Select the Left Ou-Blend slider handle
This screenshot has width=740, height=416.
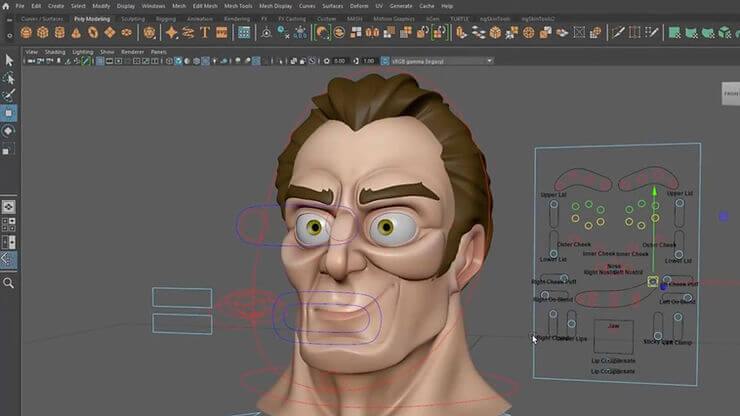point(688,297)
